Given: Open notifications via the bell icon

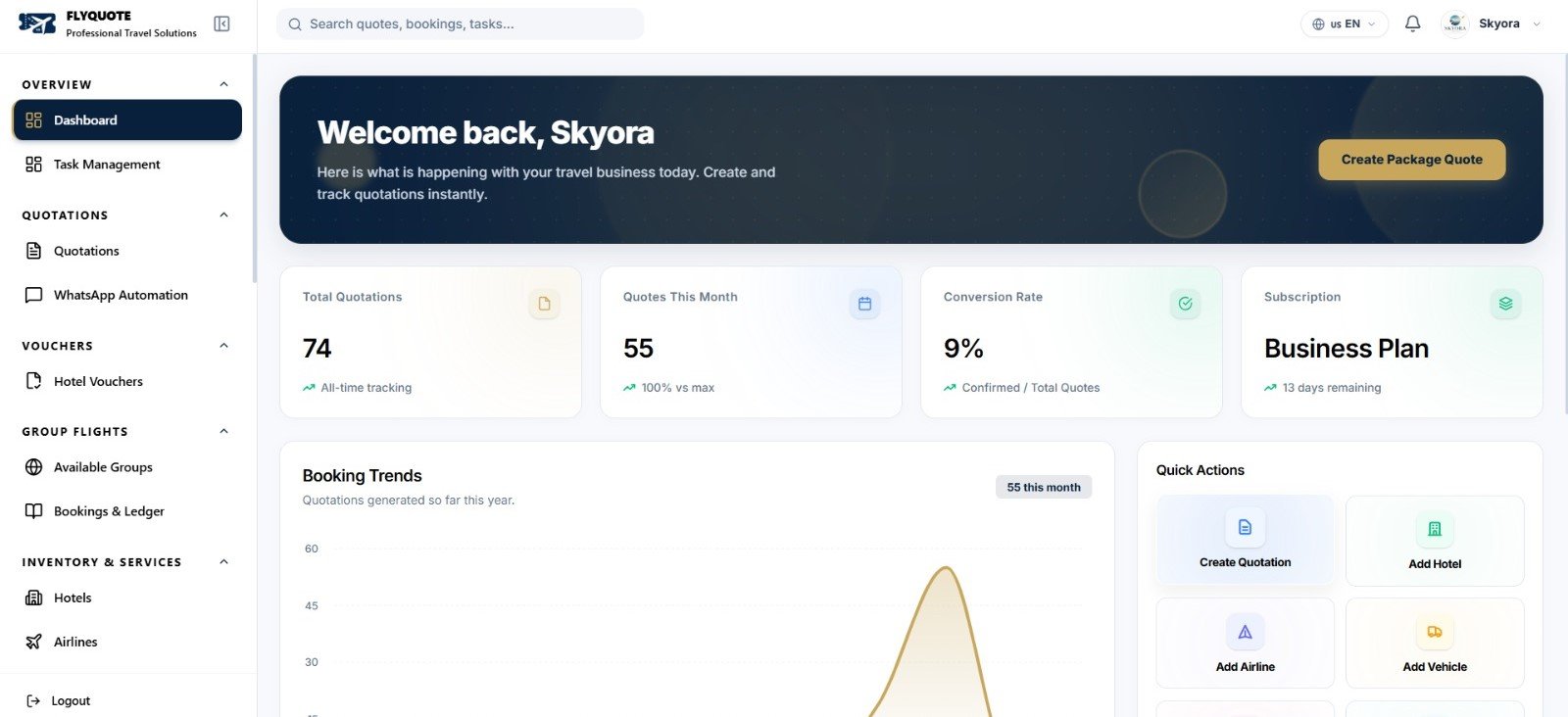Looking at the screenshot, I should [1412, 24].
